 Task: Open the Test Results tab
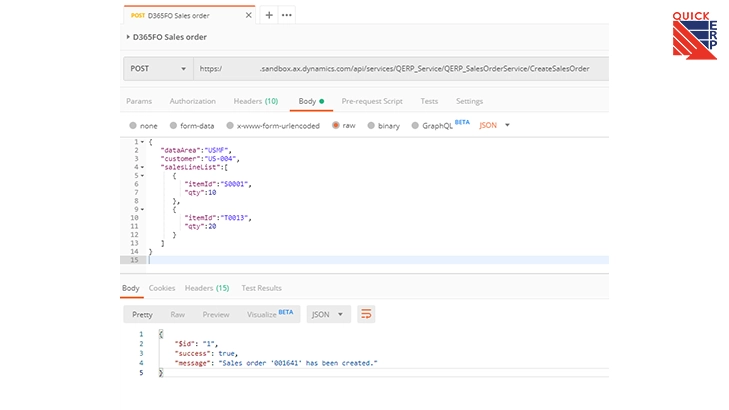point(261,288)
